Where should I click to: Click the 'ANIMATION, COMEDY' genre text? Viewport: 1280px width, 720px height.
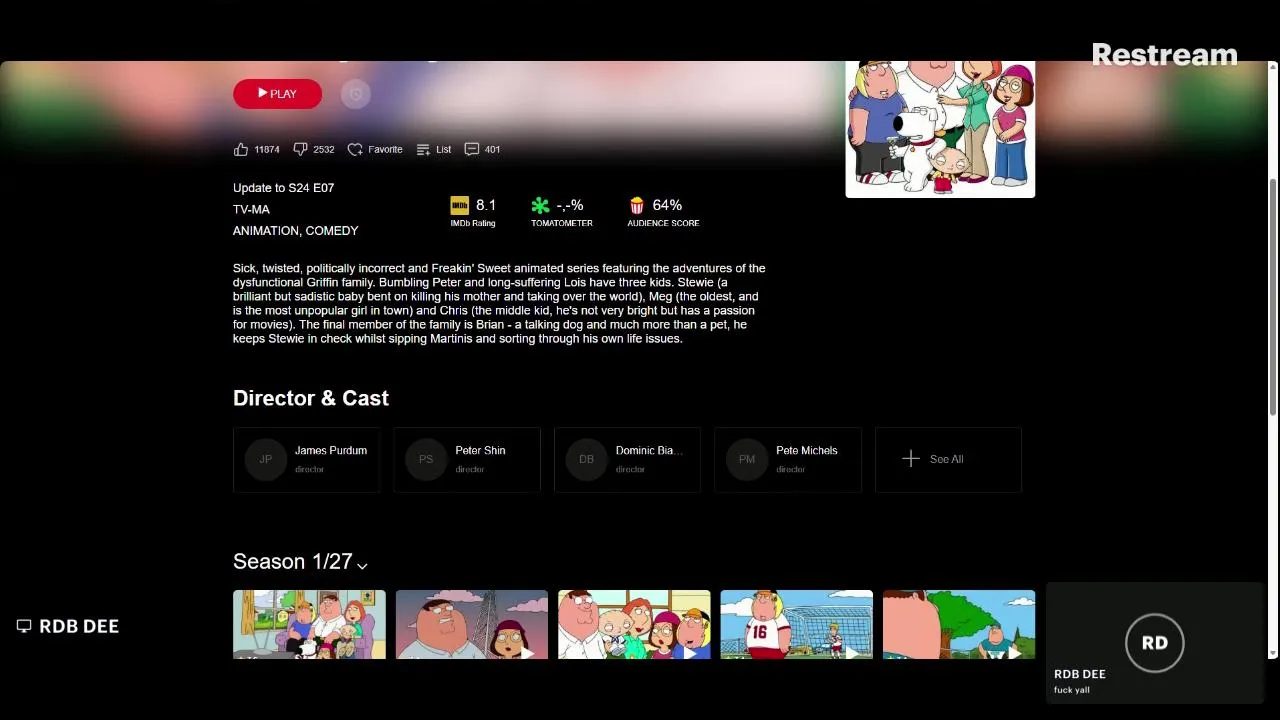coord(295,231)
